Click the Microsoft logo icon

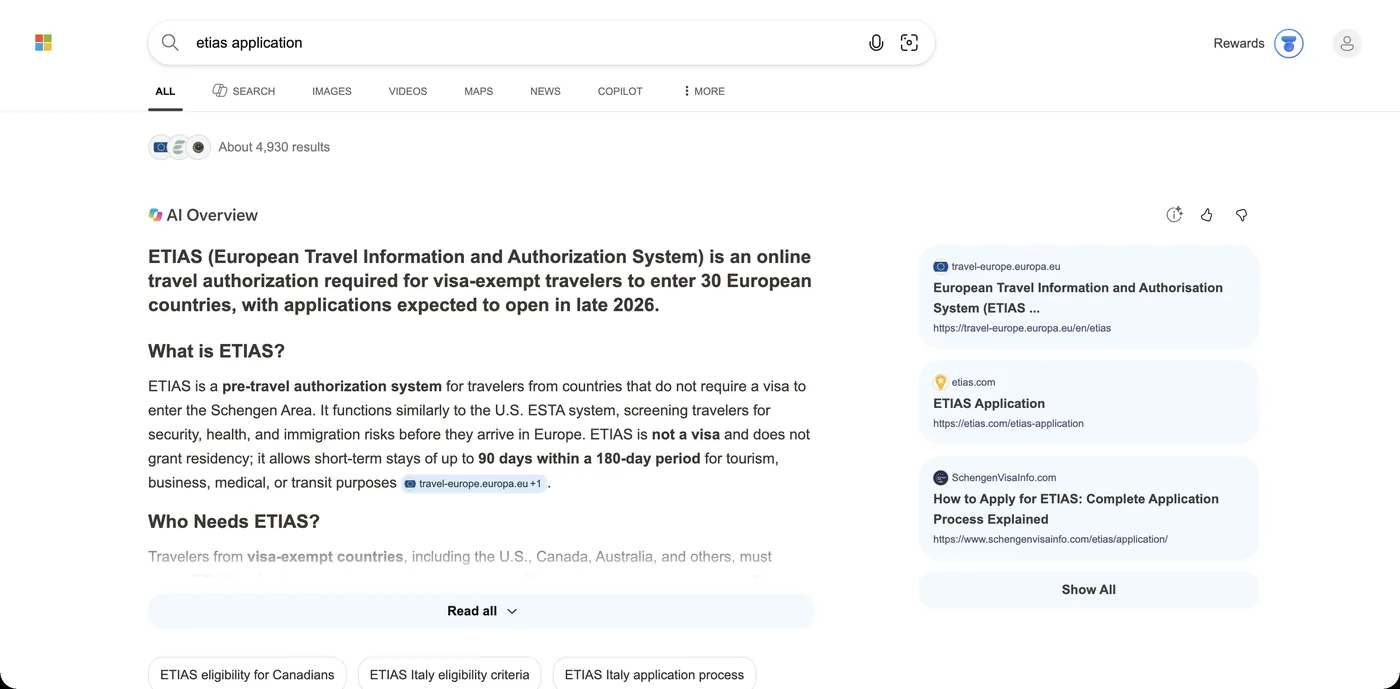43,43
